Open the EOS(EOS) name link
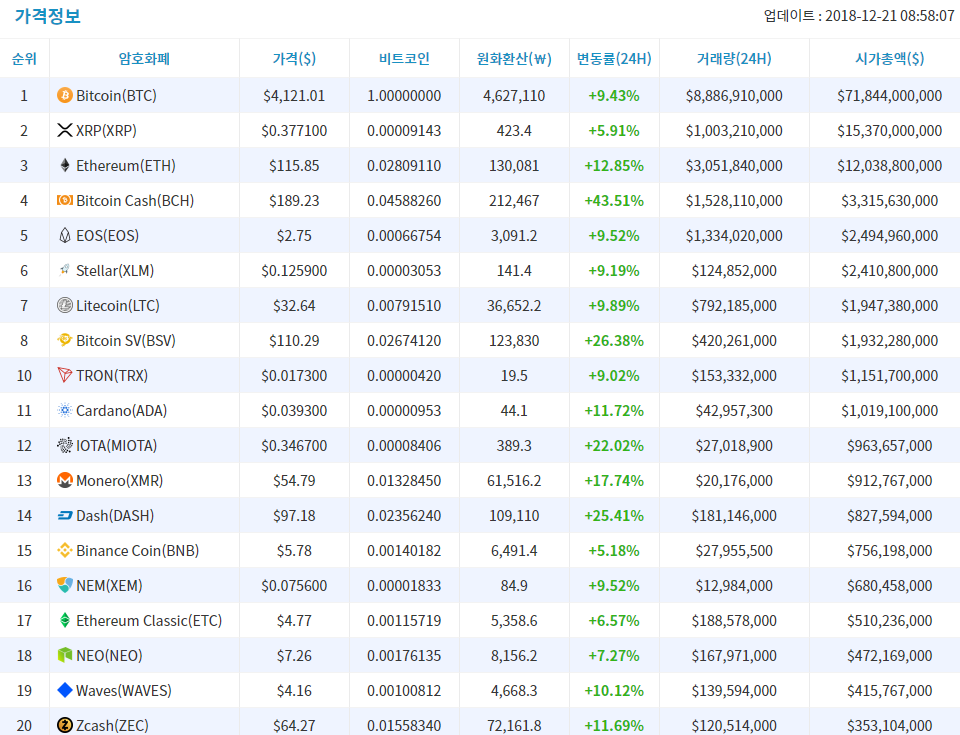The width and height of the screenshot is (960, 735). [107, 235]
